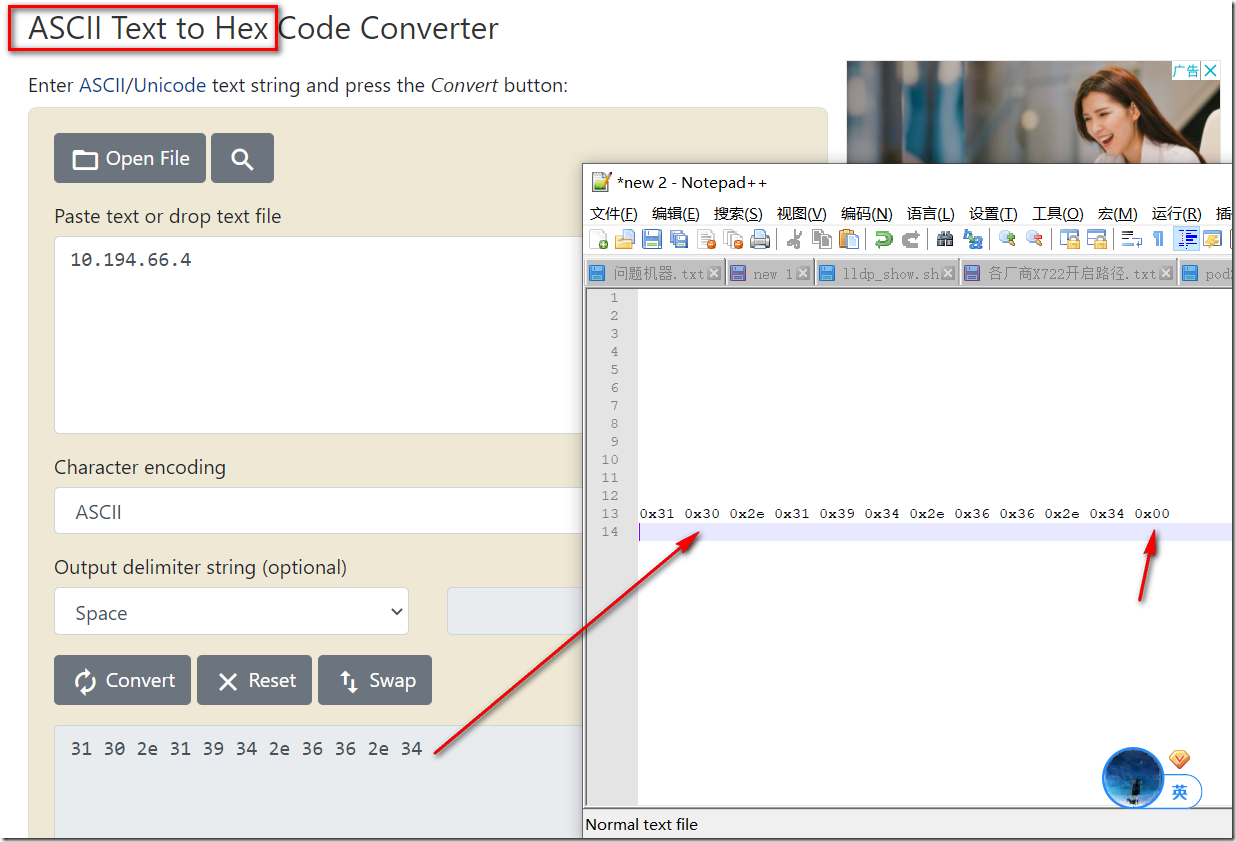
Task: Click the 英 input method indicator
Action: (1180, 792)
